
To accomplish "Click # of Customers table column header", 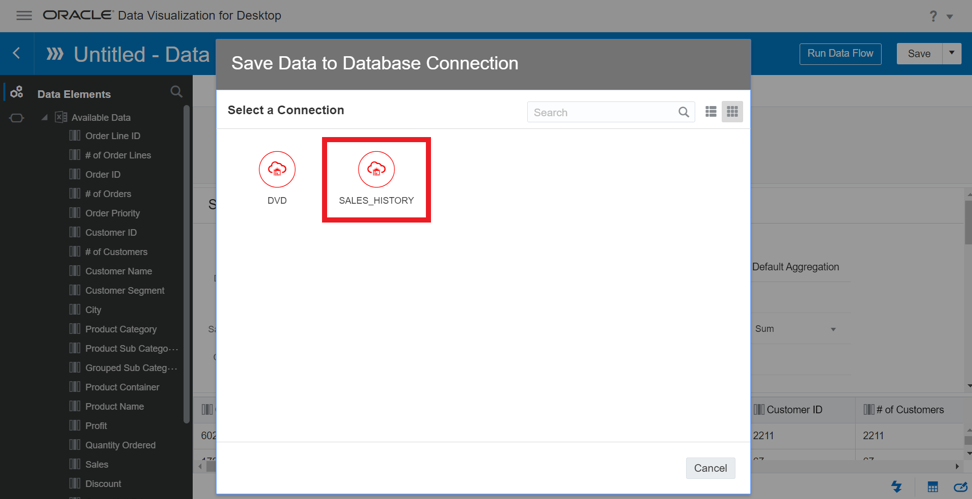I will (x=904, y=409).
